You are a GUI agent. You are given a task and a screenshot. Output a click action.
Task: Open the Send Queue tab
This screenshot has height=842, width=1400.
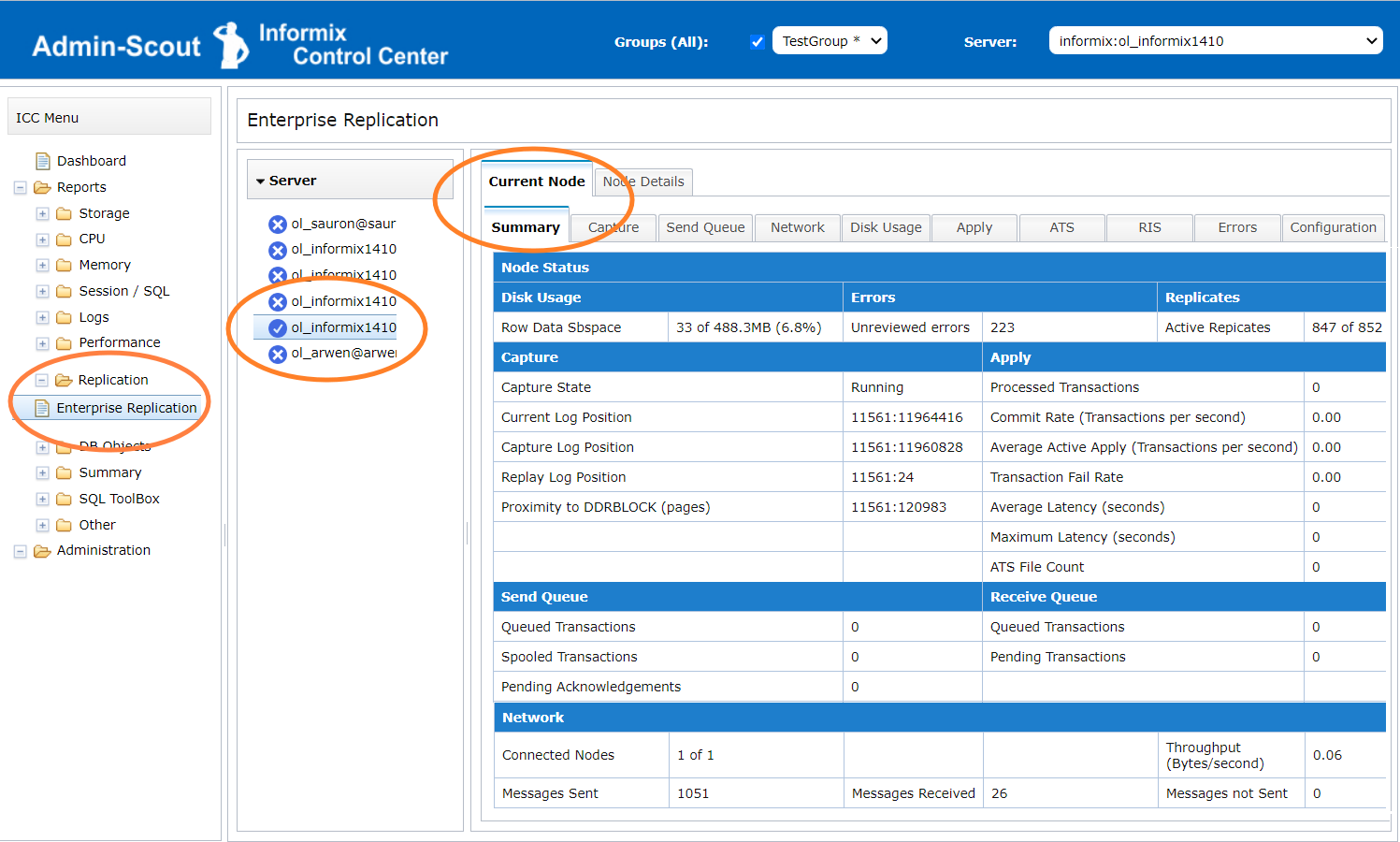705,227
